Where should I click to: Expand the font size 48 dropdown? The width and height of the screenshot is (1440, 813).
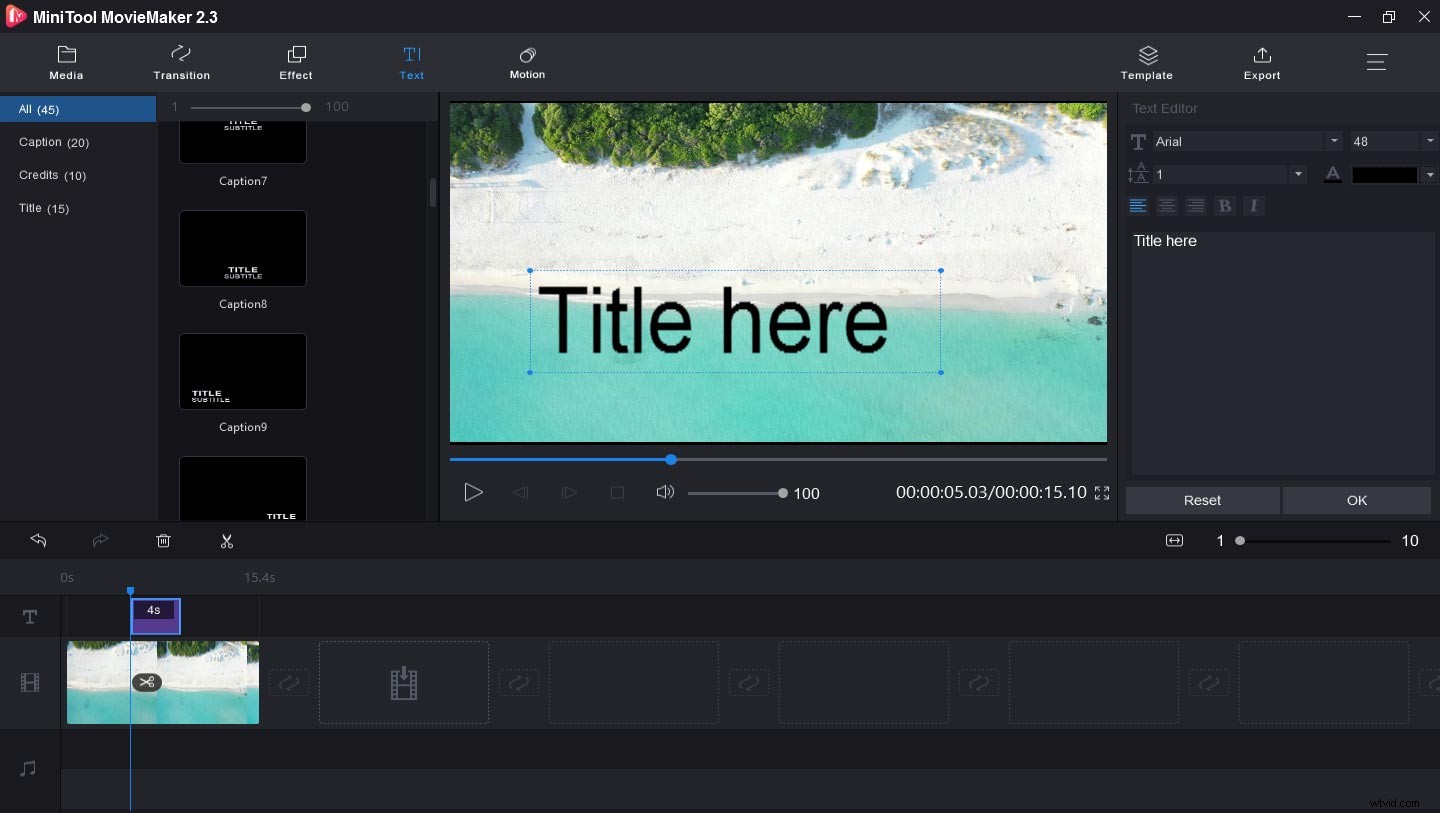1430,141
